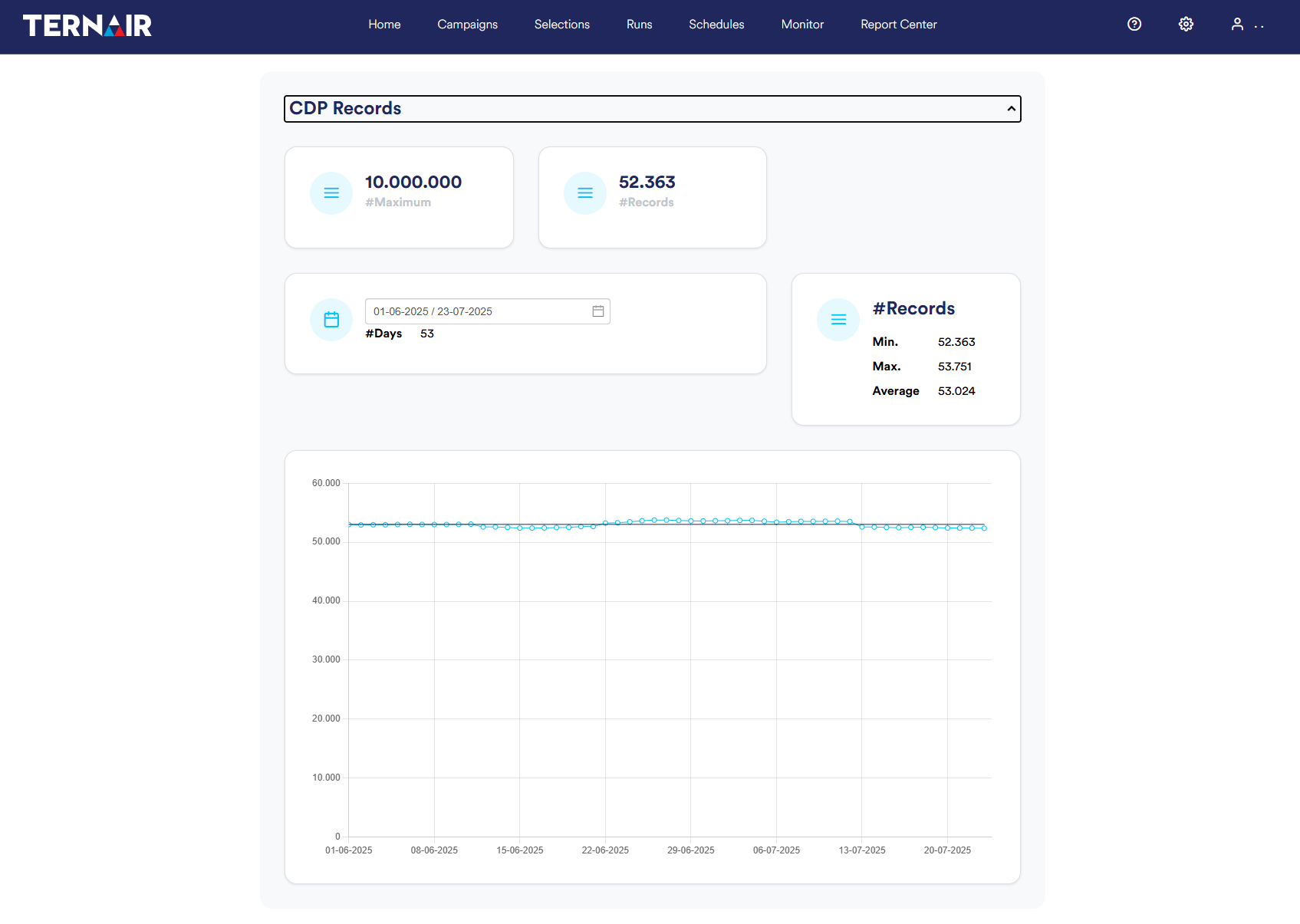Open the calendar picker inside date field

tap(598, 311)
